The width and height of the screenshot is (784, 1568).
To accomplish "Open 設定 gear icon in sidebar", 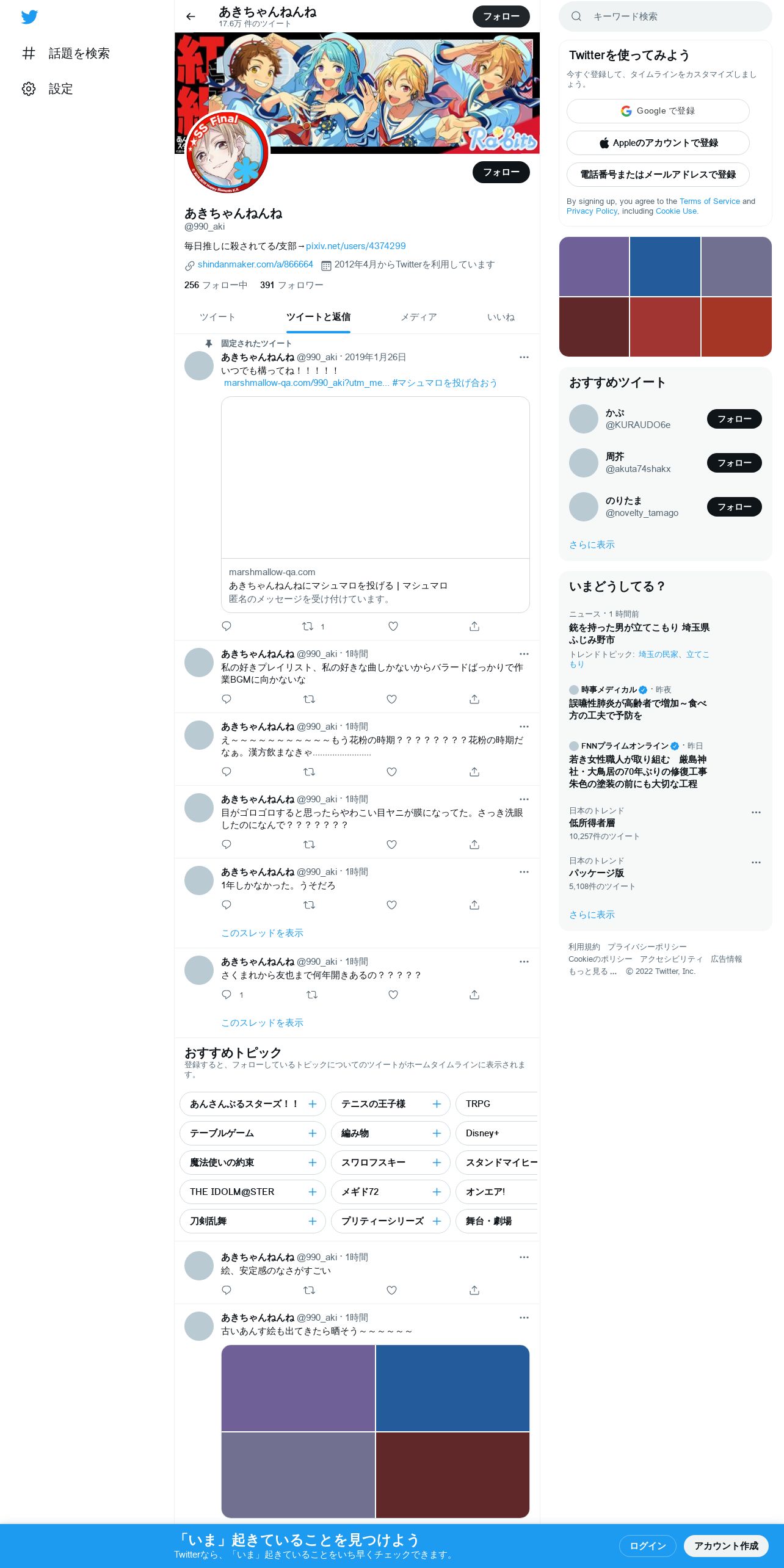I will [x=29, y=89].
